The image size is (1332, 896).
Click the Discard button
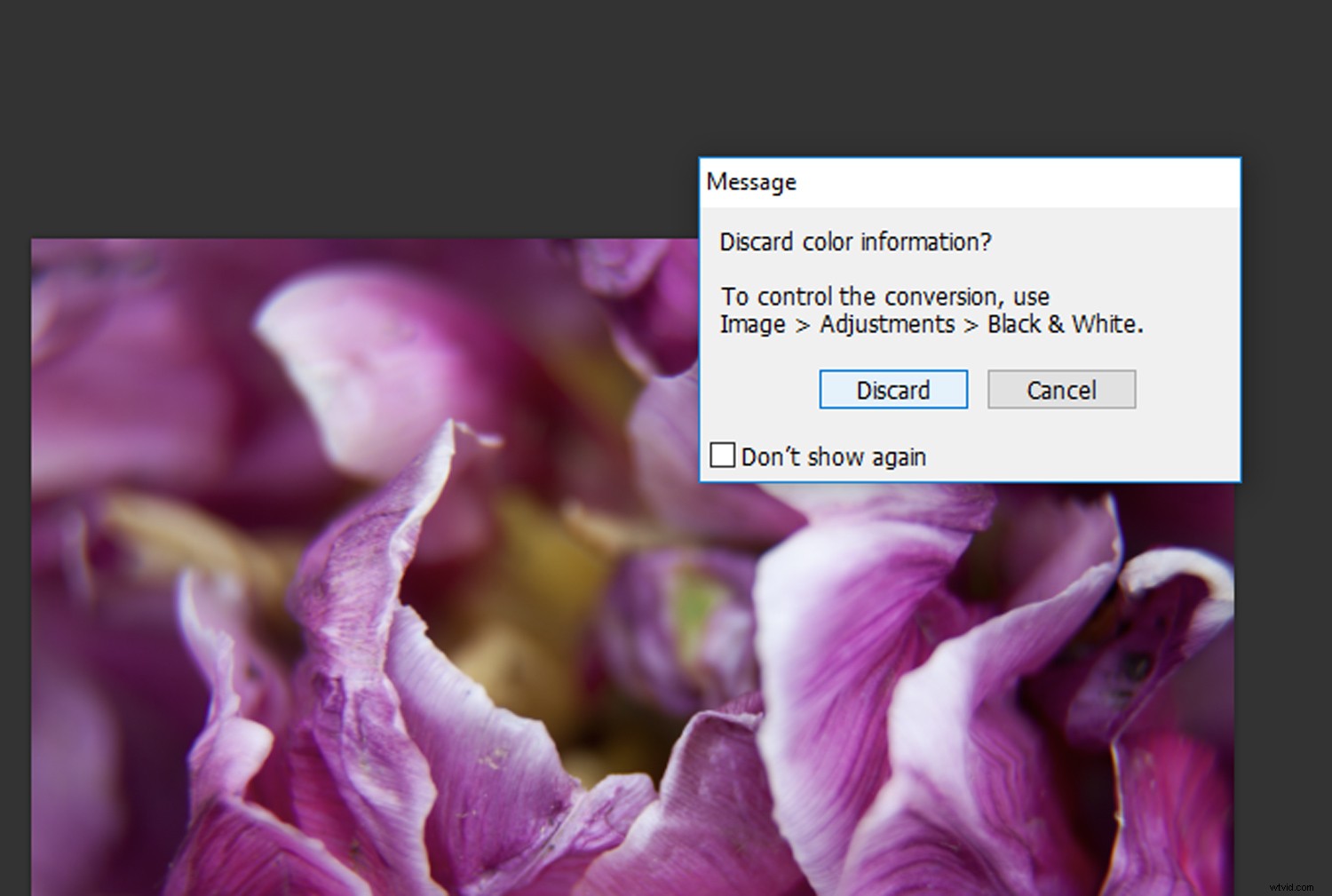click(x=892, y=390)
